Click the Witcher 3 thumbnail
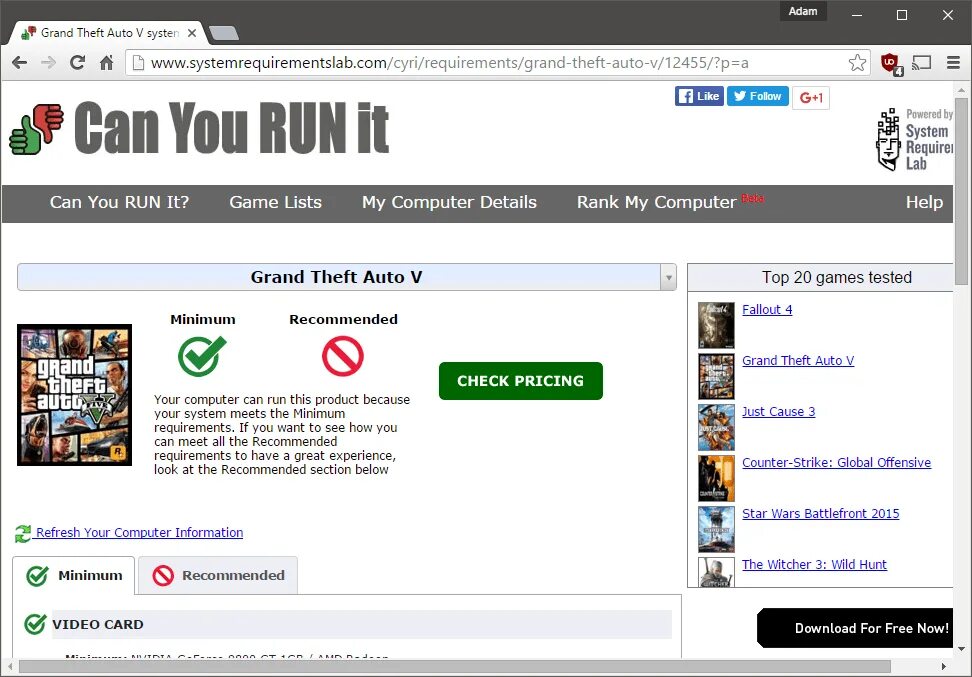This screenshot has height=677, width=972. pyautogui.click(x=716, y=572)
